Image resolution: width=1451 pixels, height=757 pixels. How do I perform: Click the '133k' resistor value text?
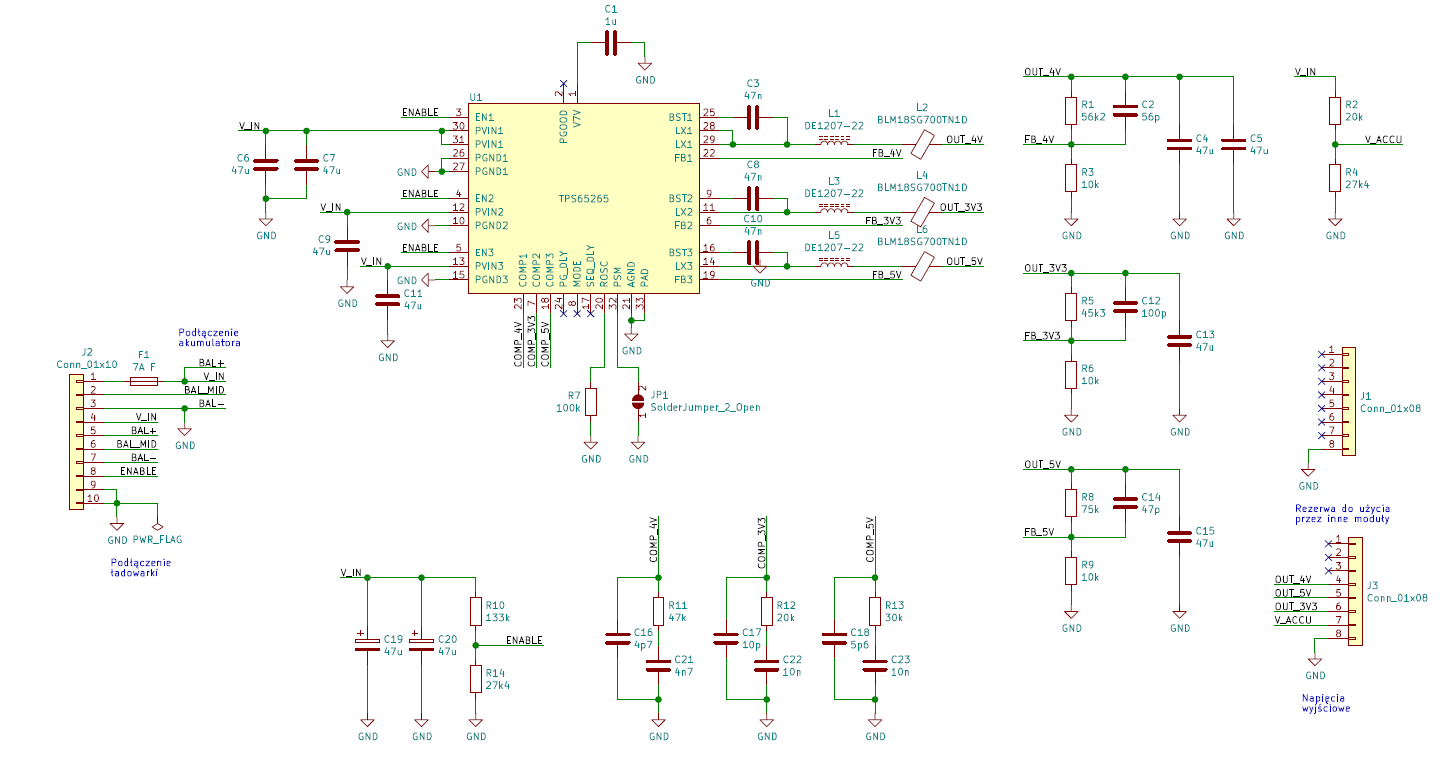click(498, 619)
